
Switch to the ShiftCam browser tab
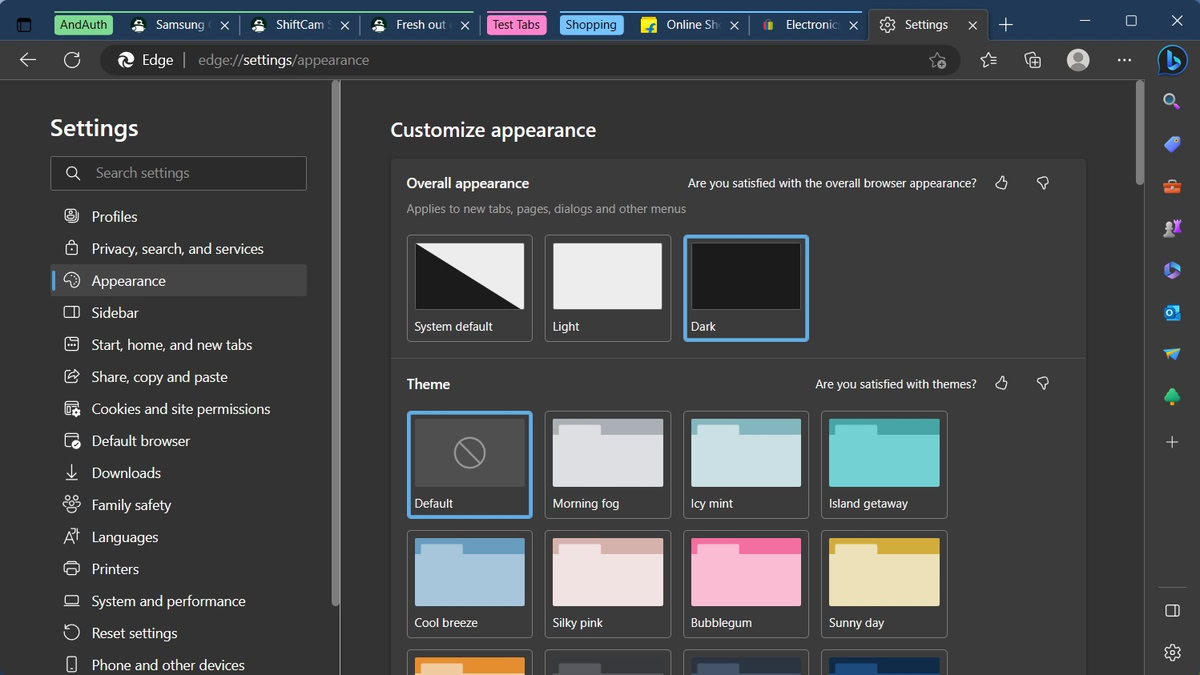(x=299, y=25)
